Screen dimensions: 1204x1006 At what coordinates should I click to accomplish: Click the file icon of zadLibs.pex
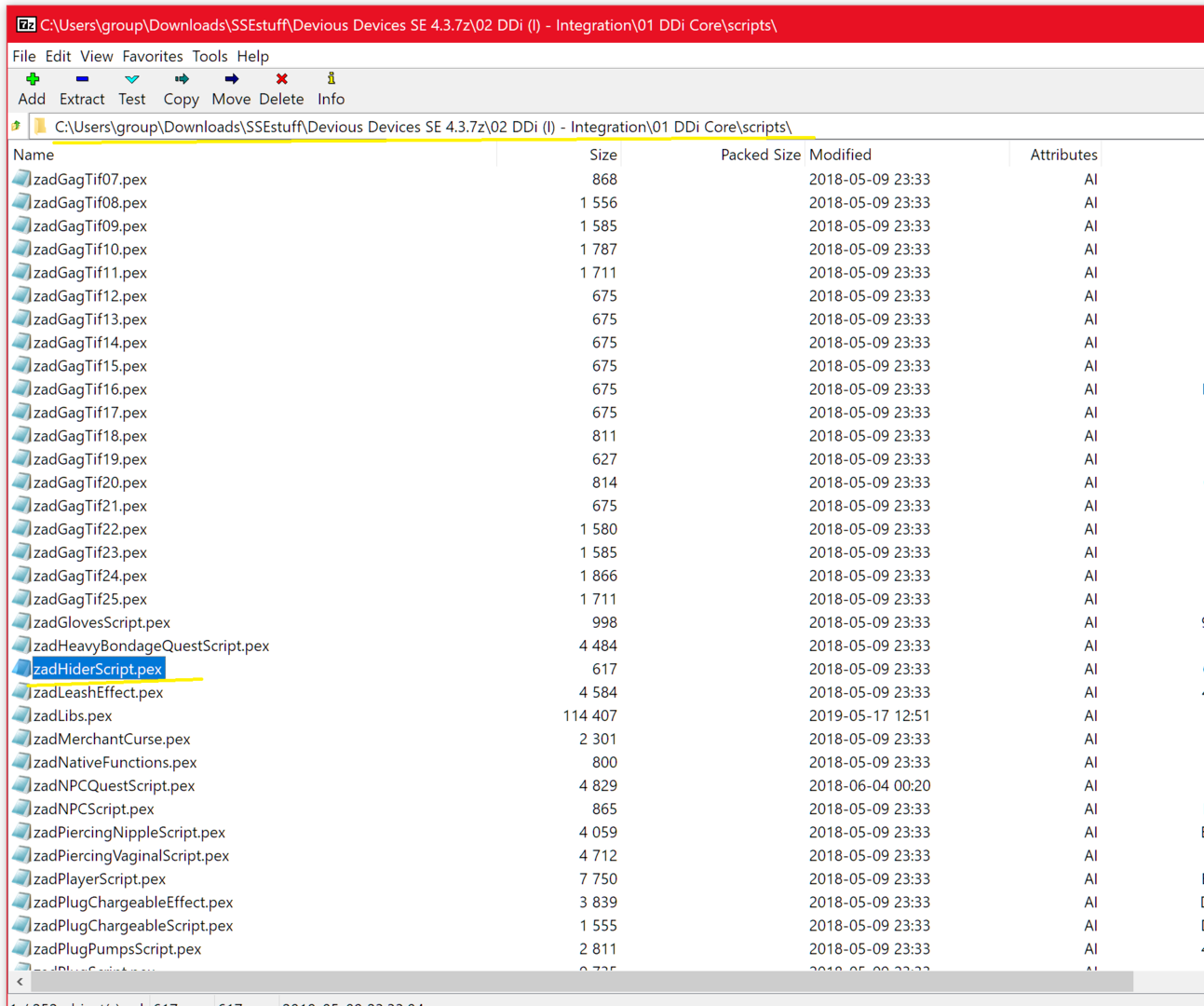(22, 715)
